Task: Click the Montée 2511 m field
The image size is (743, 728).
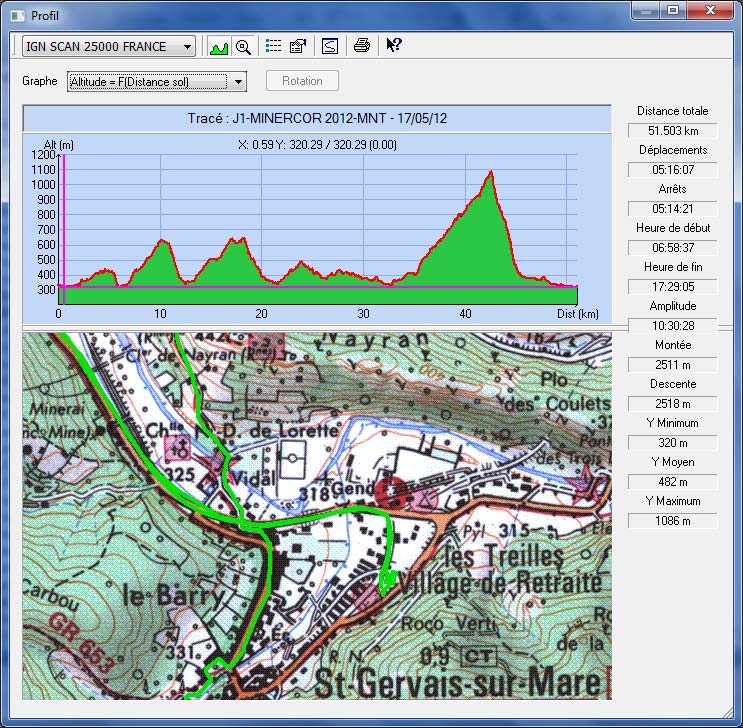Action: [672, 365]
